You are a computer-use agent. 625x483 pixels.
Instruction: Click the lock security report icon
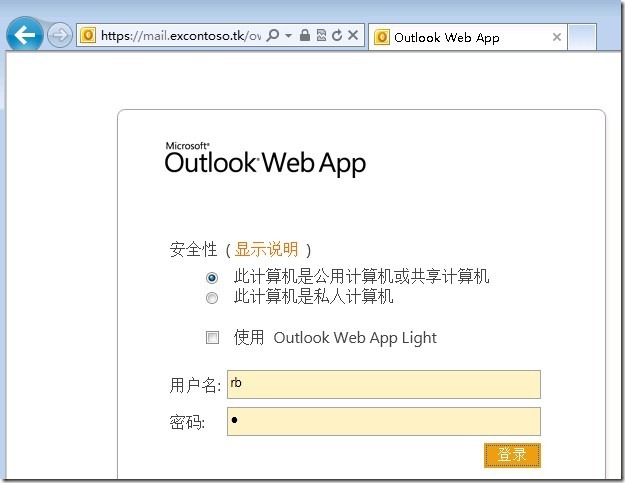(305, 36)
